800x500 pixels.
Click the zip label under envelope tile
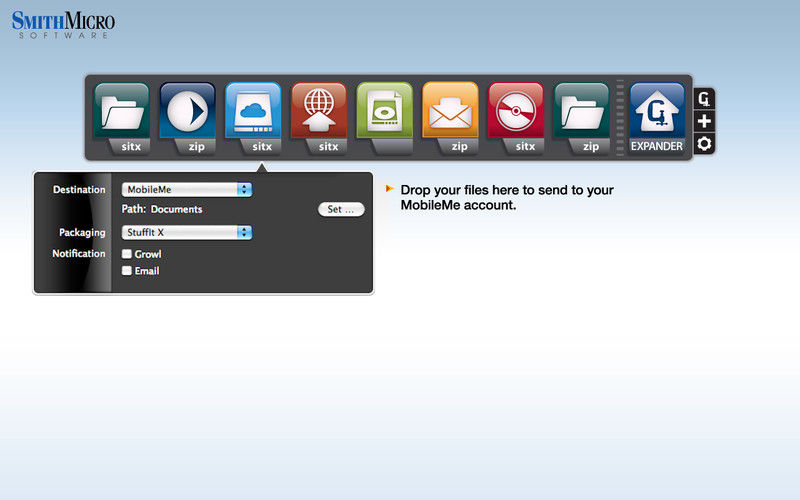[459, 146]
